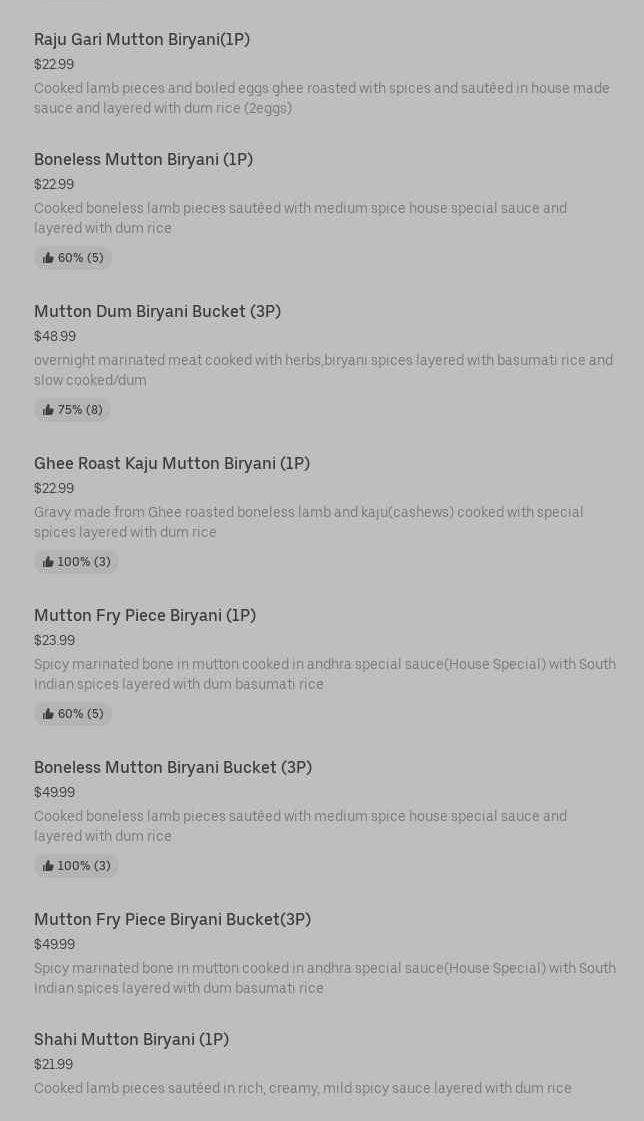Screen dimensions: 644x1121
Task: Select Mutton Fry Piece Biryani (1P)
Action: [145, 615]
